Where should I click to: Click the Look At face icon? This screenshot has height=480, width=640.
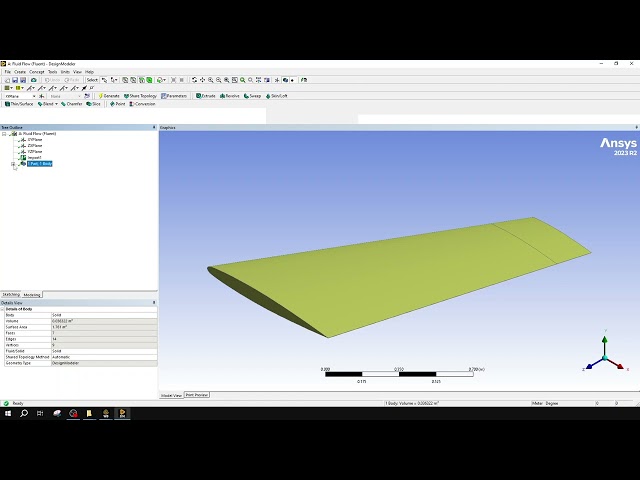[267, 80]
